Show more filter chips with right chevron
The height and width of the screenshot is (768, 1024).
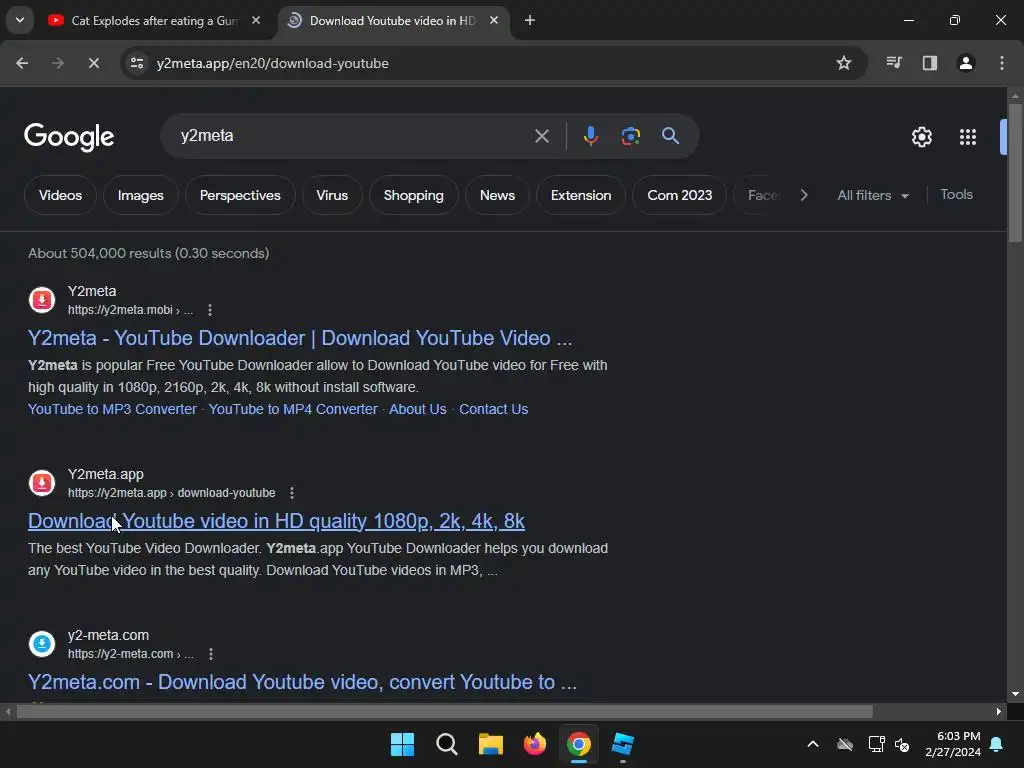804,195
